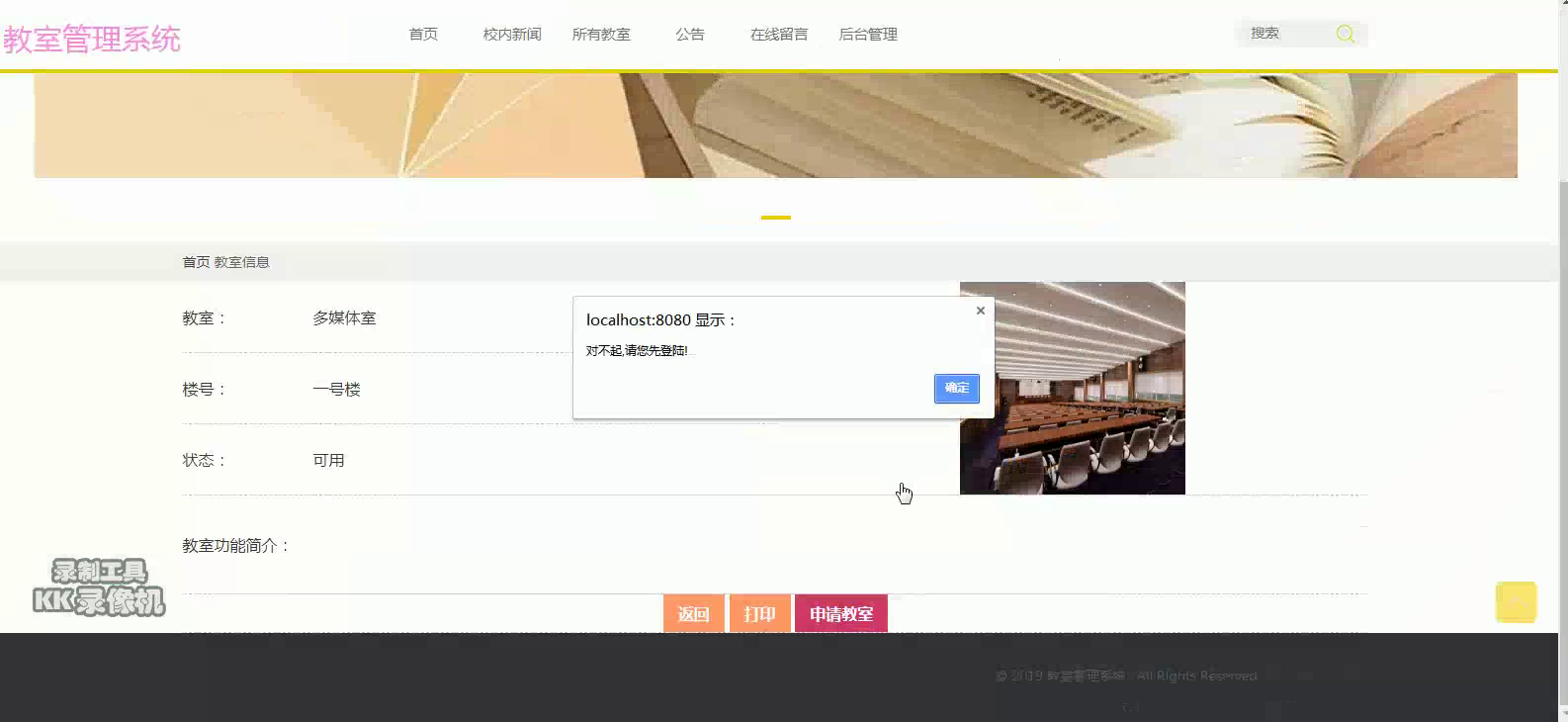Click the 多媒体室 classroom name text

[344, 318]
